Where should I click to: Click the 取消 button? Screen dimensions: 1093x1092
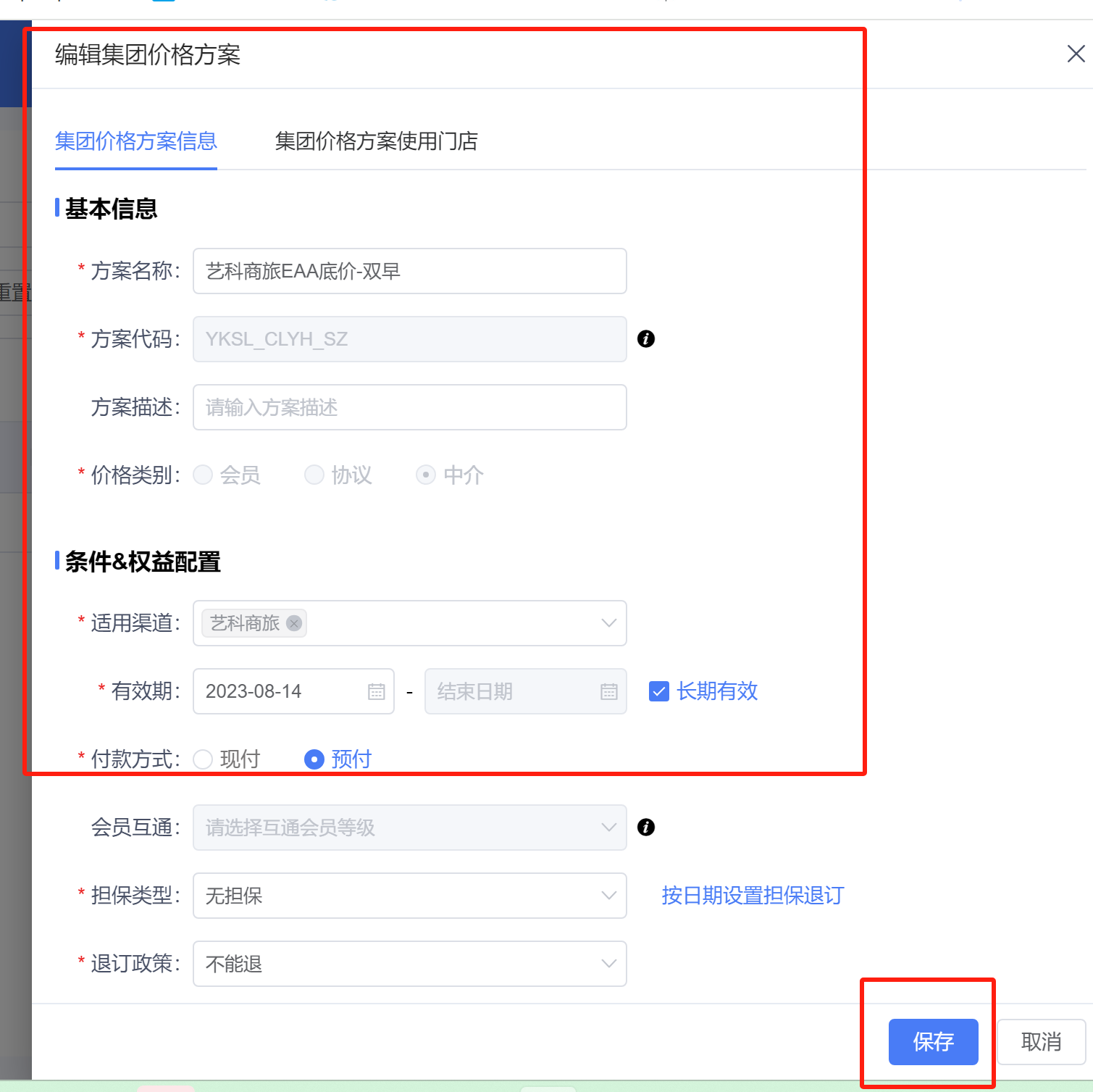pos(1041,1041)
